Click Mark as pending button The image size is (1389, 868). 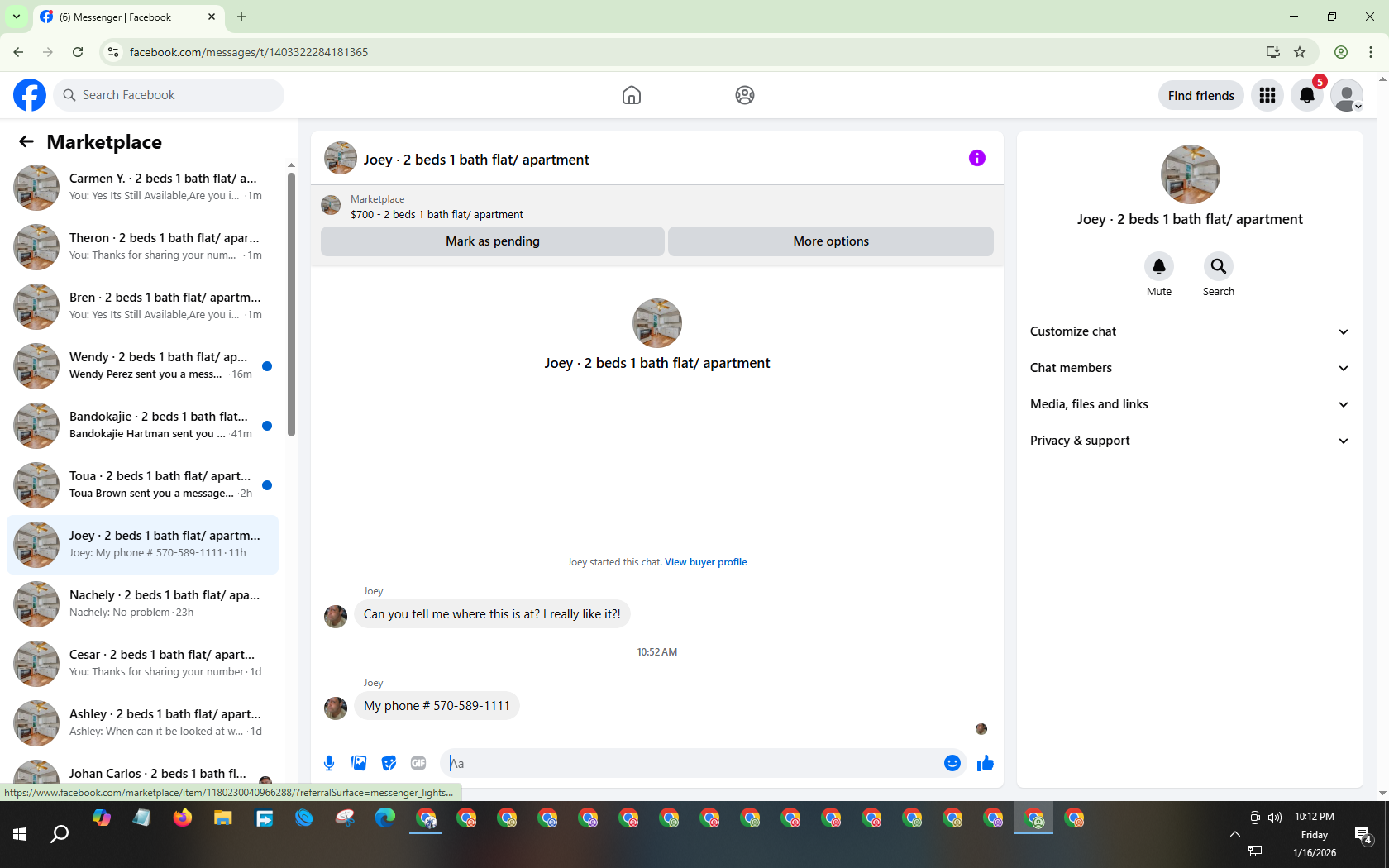[493, 241]
